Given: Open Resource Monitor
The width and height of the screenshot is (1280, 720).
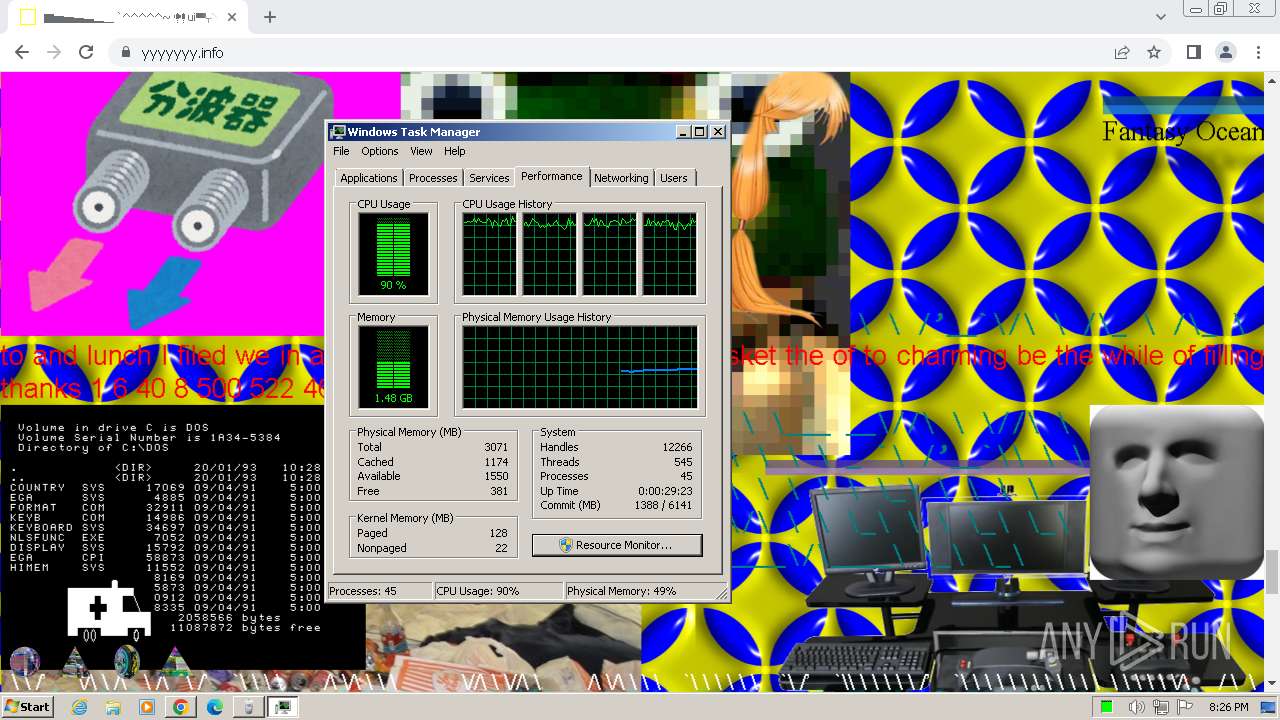Looking at the screenshot, I should pos(617,545).
